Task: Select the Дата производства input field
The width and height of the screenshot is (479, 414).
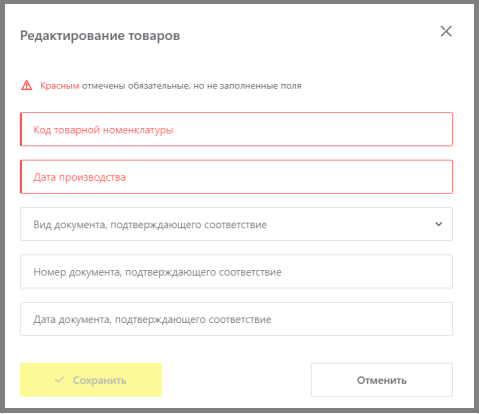Action: [236, 177]
